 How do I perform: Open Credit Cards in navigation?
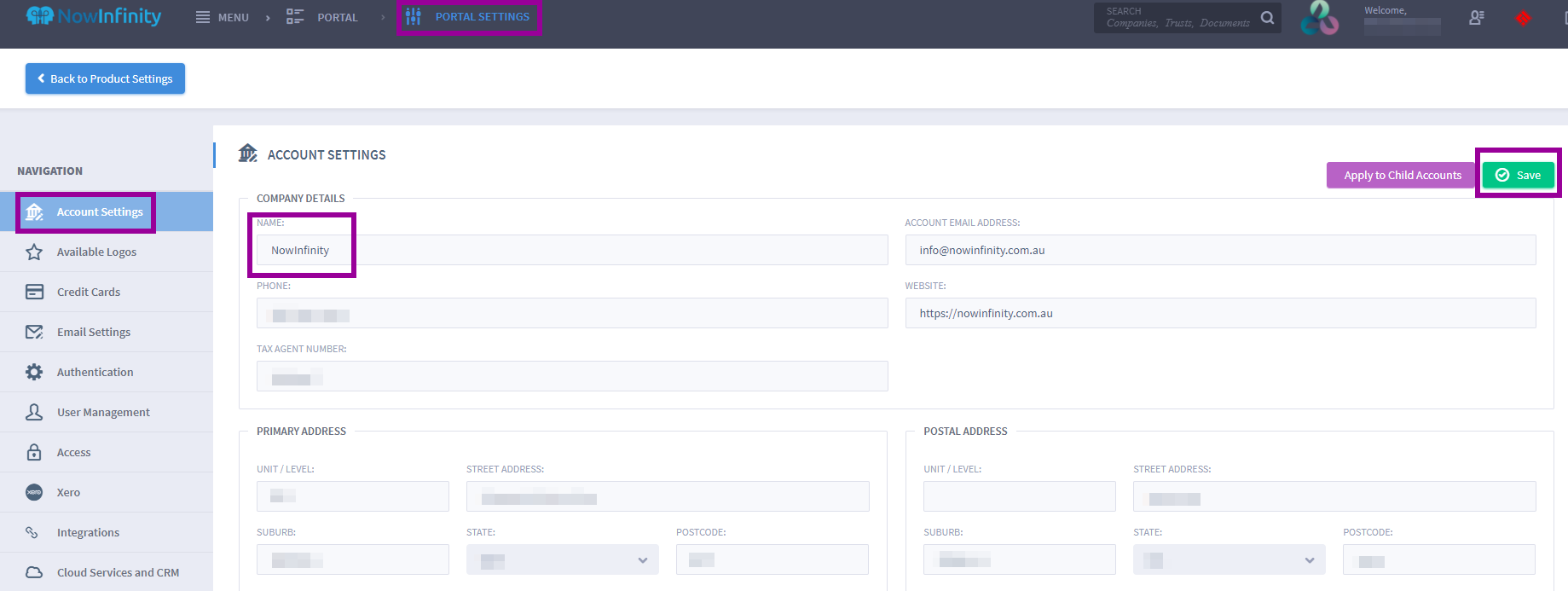(x=107, y=292)
